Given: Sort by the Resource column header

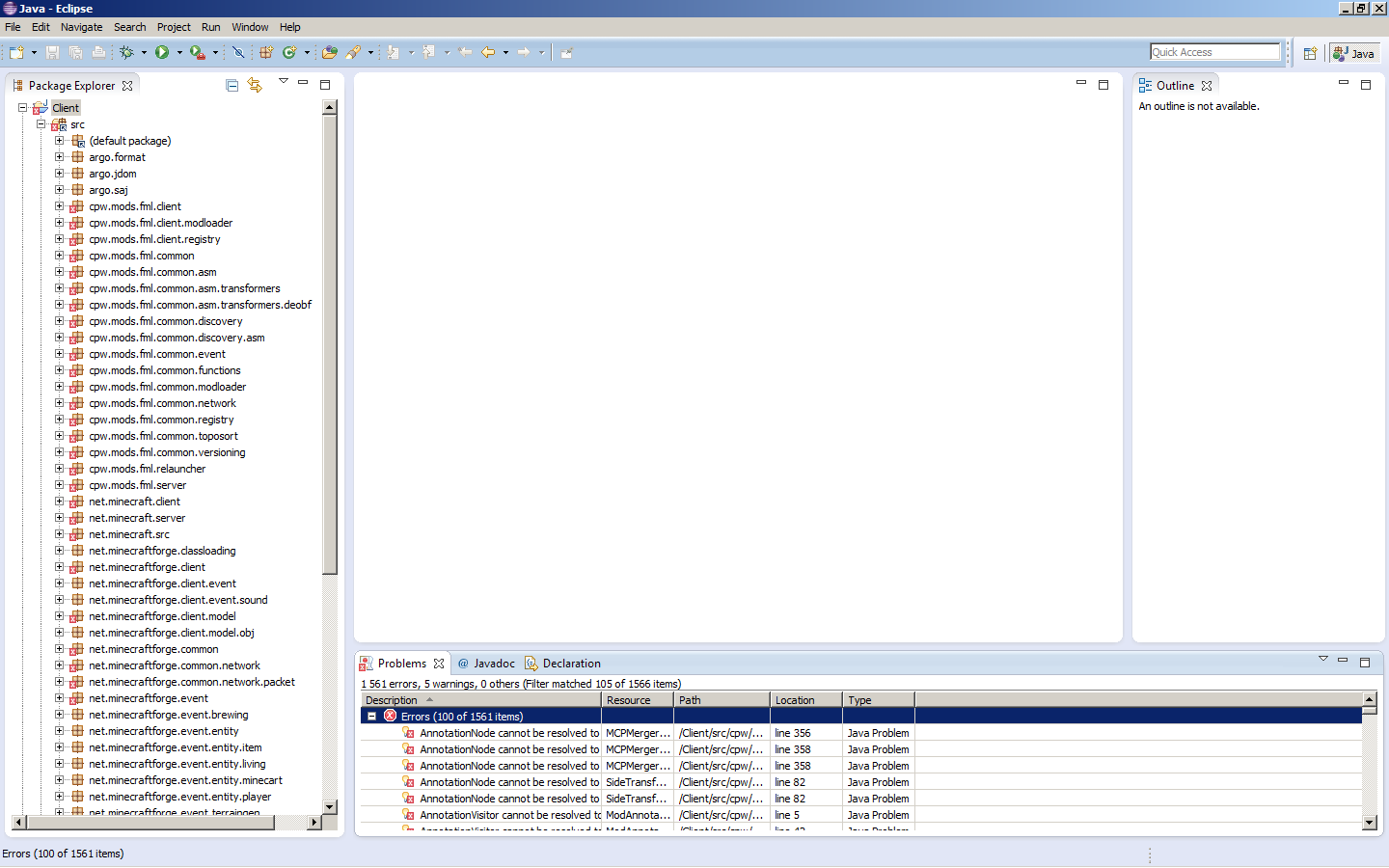Looking at the screenshot, I should [638, 700].
